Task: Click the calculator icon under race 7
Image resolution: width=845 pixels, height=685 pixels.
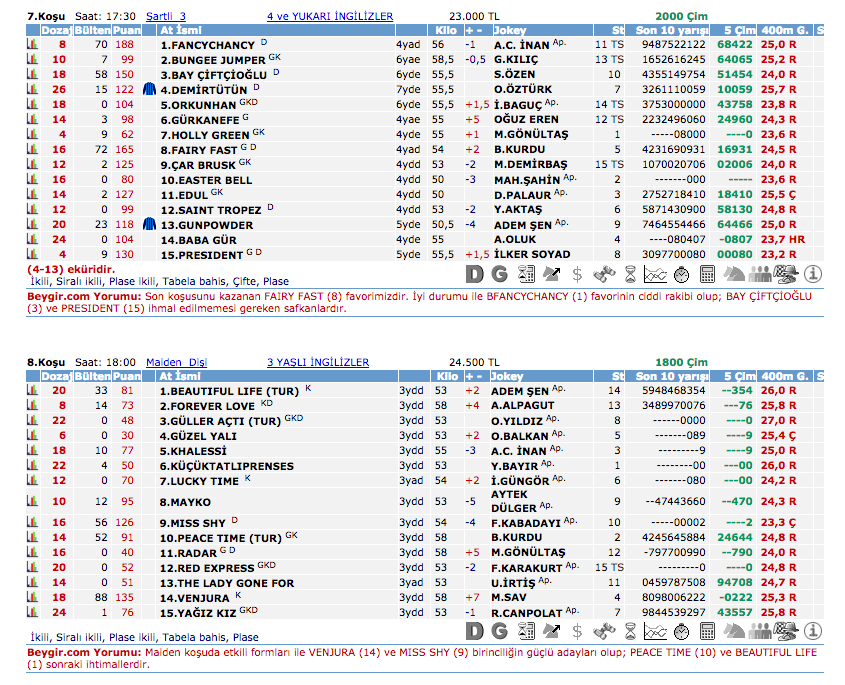Action: click(x=707, y=273)
